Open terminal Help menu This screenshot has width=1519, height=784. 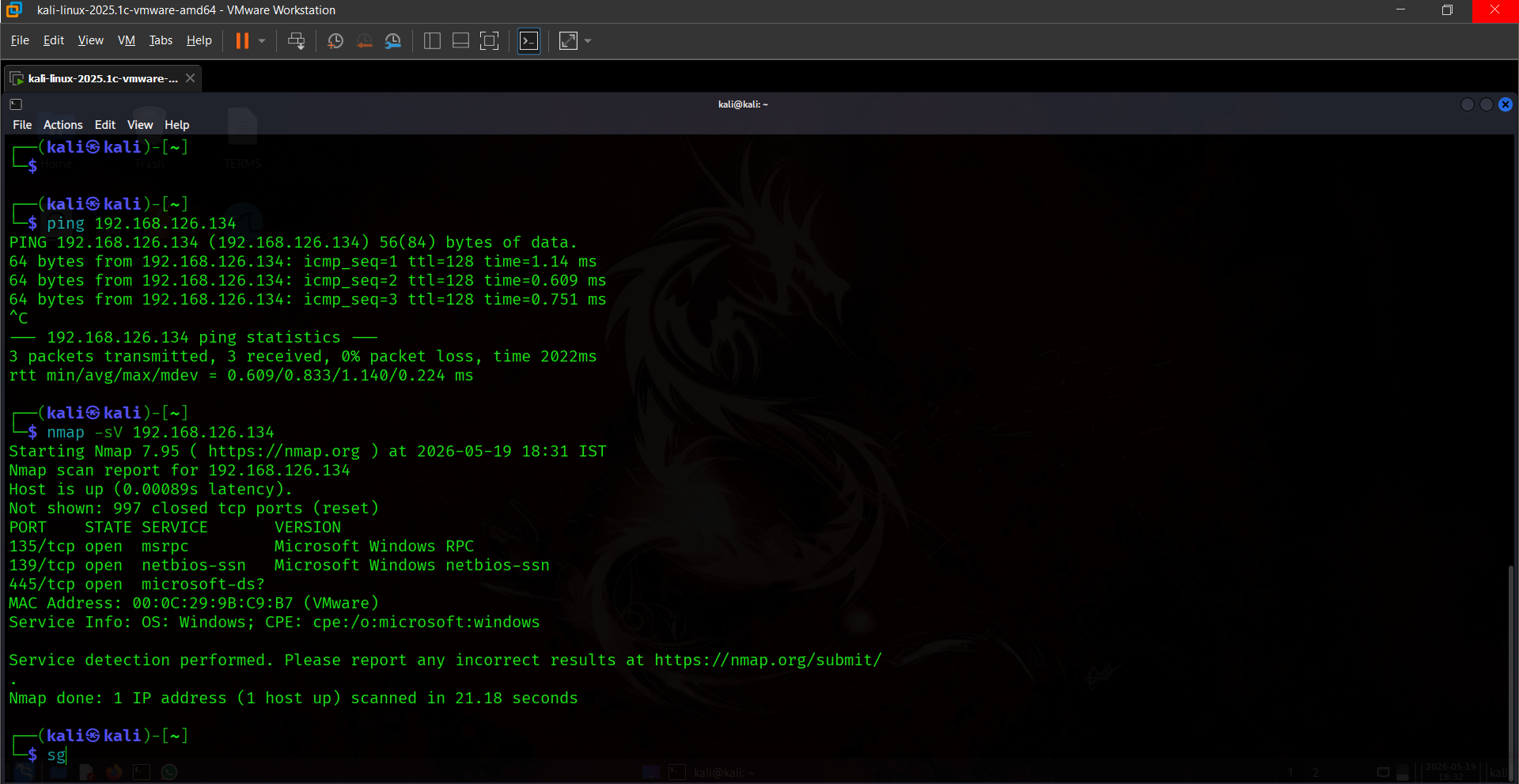point(177,125)
